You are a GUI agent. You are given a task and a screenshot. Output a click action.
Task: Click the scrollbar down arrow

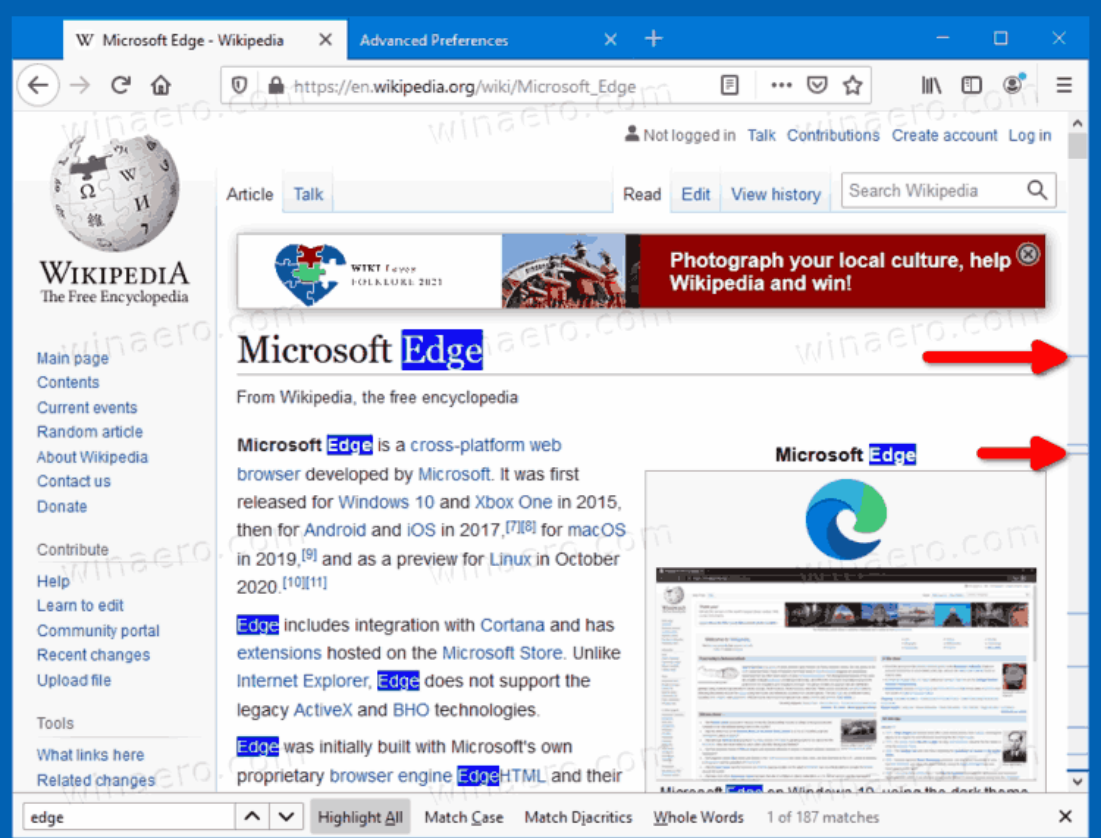click(1077, 781)
